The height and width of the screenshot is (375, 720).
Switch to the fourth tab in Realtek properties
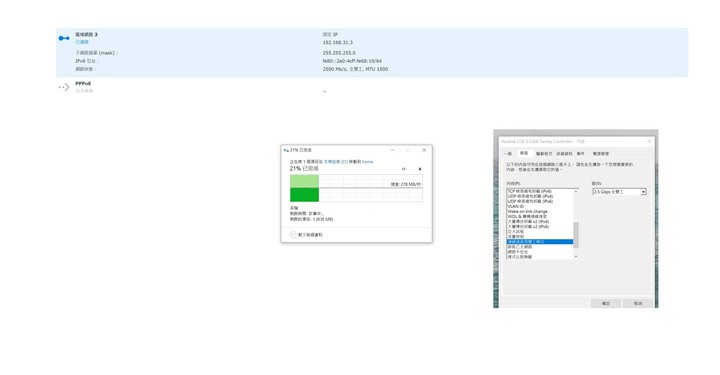[x=564, y=154]
